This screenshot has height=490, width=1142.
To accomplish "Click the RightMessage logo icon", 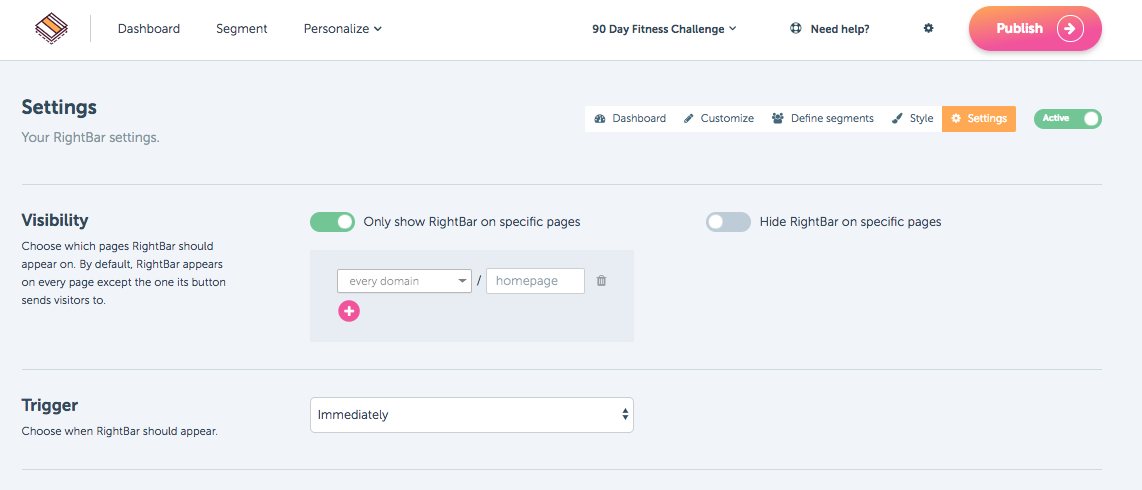I will coord(51,29).
